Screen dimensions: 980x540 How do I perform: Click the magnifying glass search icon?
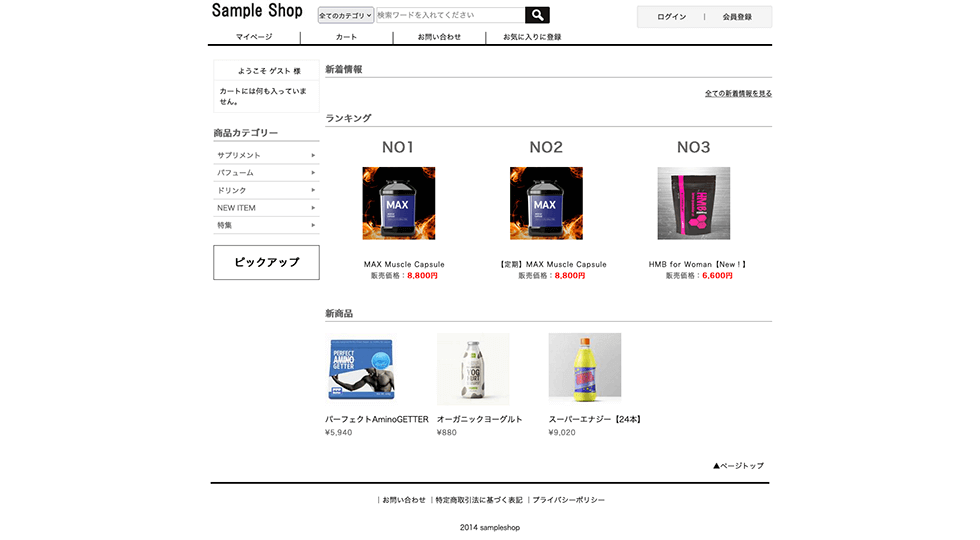[x=537, y=15]
